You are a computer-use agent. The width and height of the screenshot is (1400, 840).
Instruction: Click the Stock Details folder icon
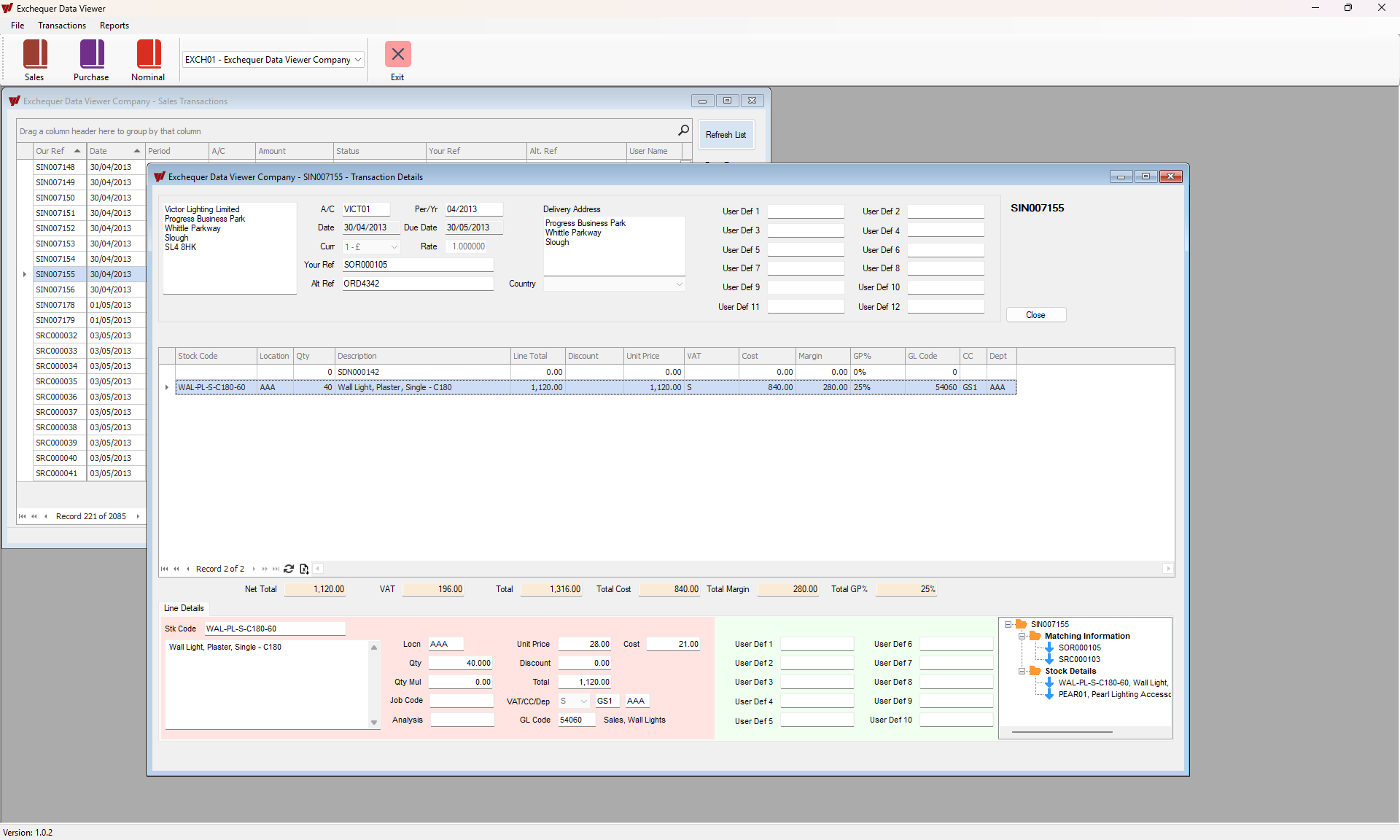[1035, 671]
